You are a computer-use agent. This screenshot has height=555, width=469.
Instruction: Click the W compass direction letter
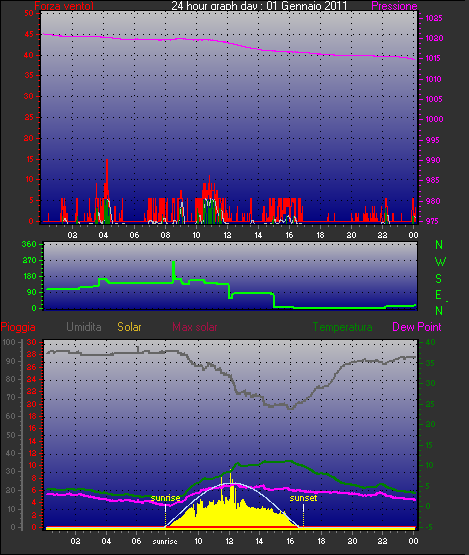click(440, 262)
